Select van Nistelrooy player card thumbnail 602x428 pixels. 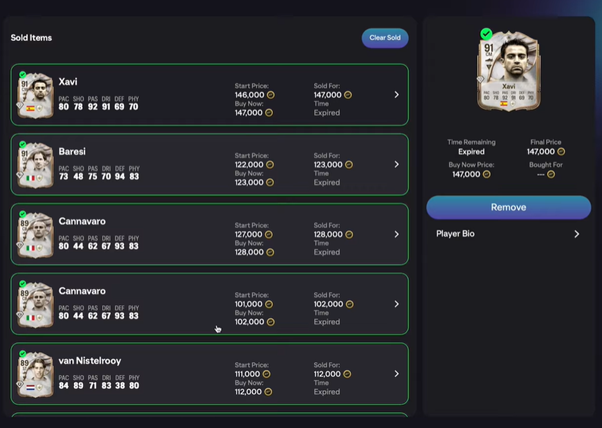[35, 374]
